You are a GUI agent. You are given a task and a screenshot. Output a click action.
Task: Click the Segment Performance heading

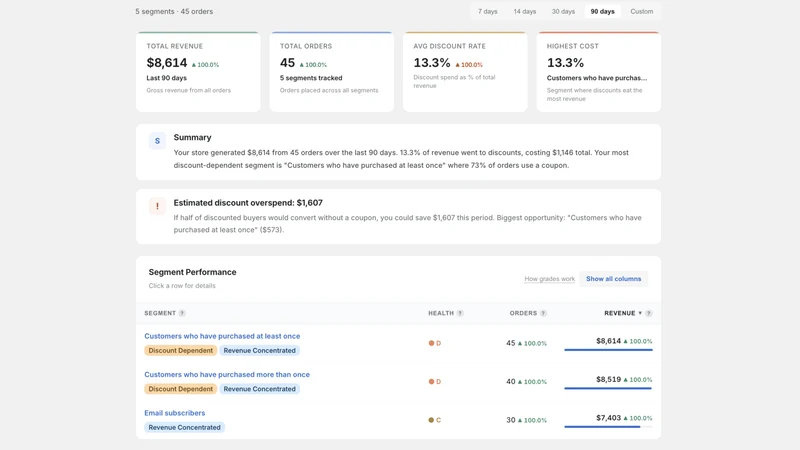click(x=192, y=272)
